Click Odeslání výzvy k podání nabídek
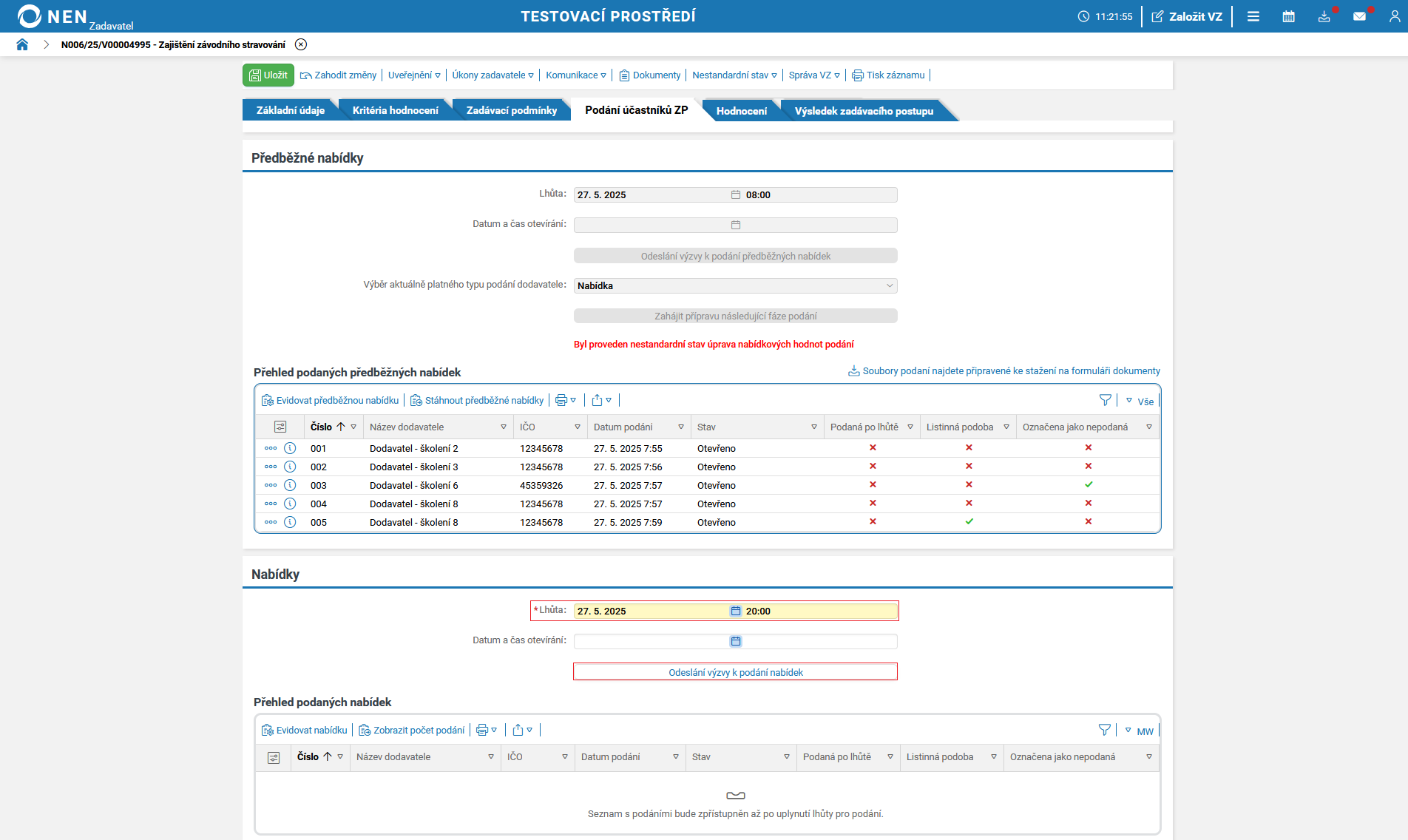Viewport: 1408px width, 840px height. click(735, 672)
